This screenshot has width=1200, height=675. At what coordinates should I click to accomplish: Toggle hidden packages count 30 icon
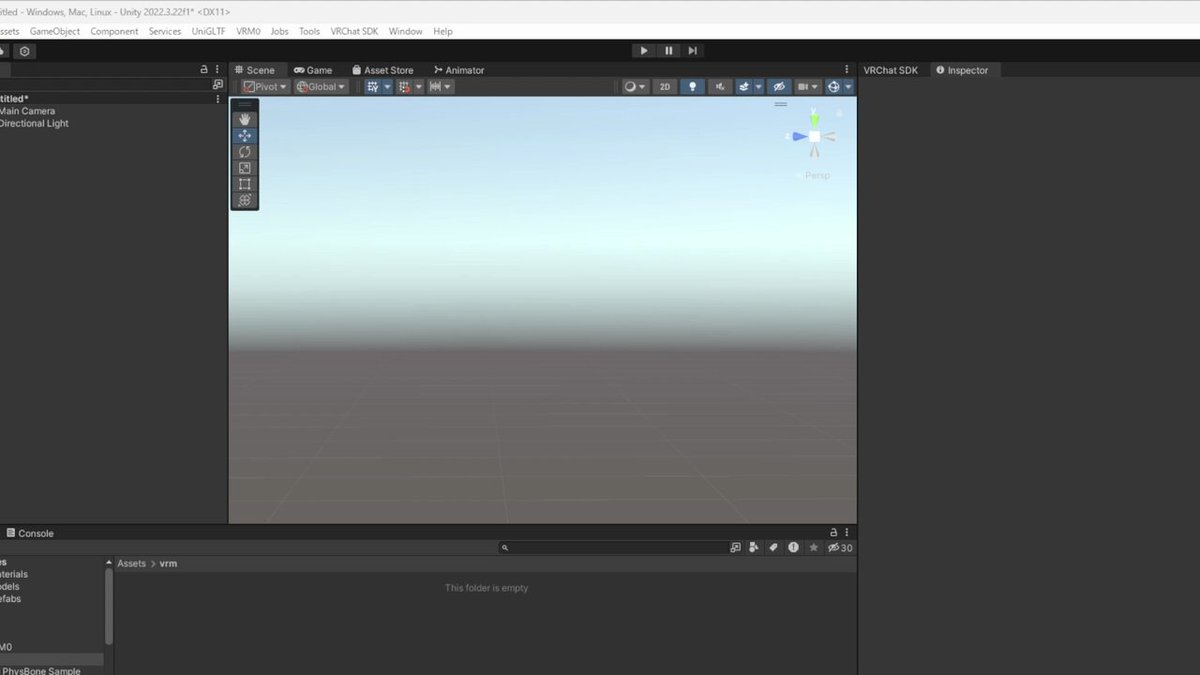point(840,548)
